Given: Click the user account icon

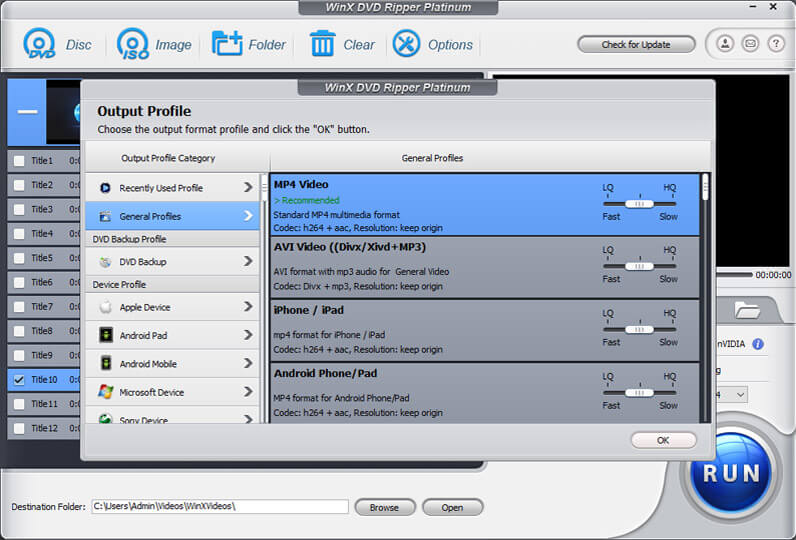Looking at the screenshot, I should [725, 44].
